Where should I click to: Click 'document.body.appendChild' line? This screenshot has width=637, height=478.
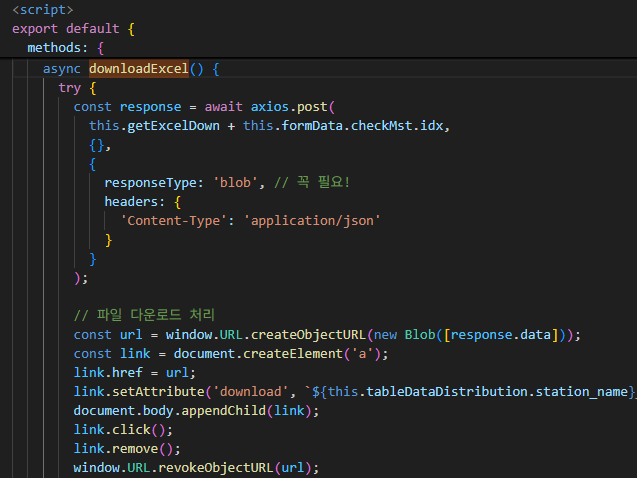[x=196, y=411]
